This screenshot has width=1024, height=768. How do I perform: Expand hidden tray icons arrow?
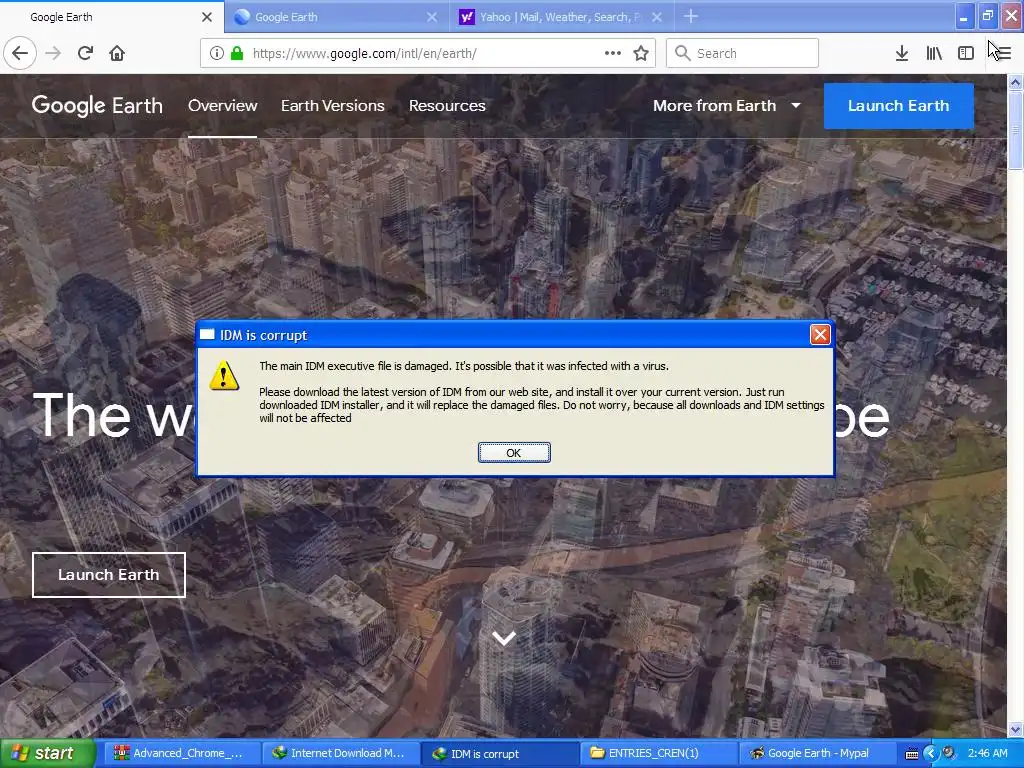tap(931, 754)
